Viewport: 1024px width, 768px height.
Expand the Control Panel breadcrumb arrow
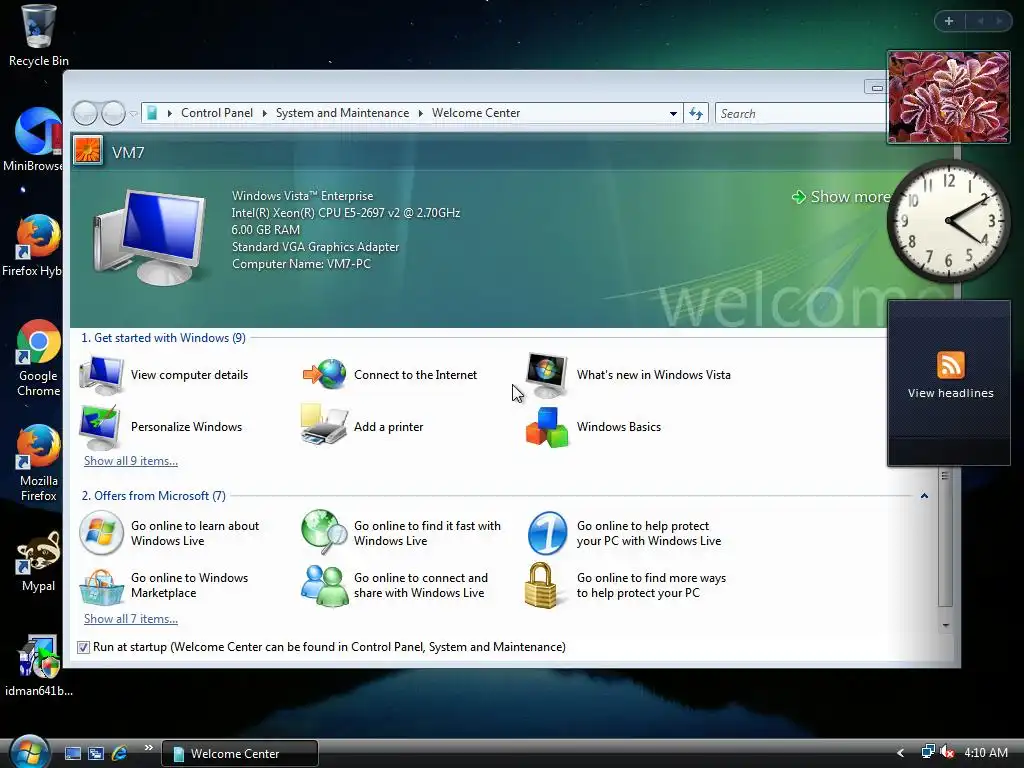(264, 113)
